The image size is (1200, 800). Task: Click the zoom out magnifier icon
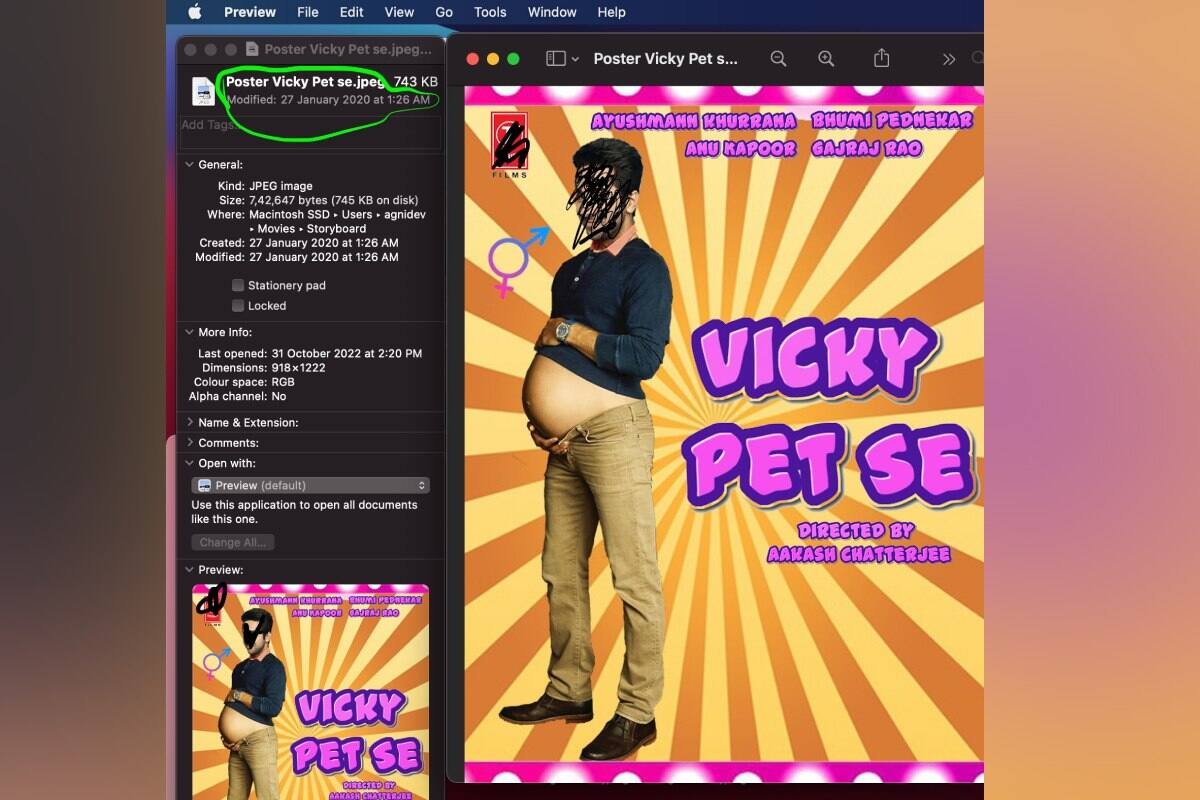point(778,59)
